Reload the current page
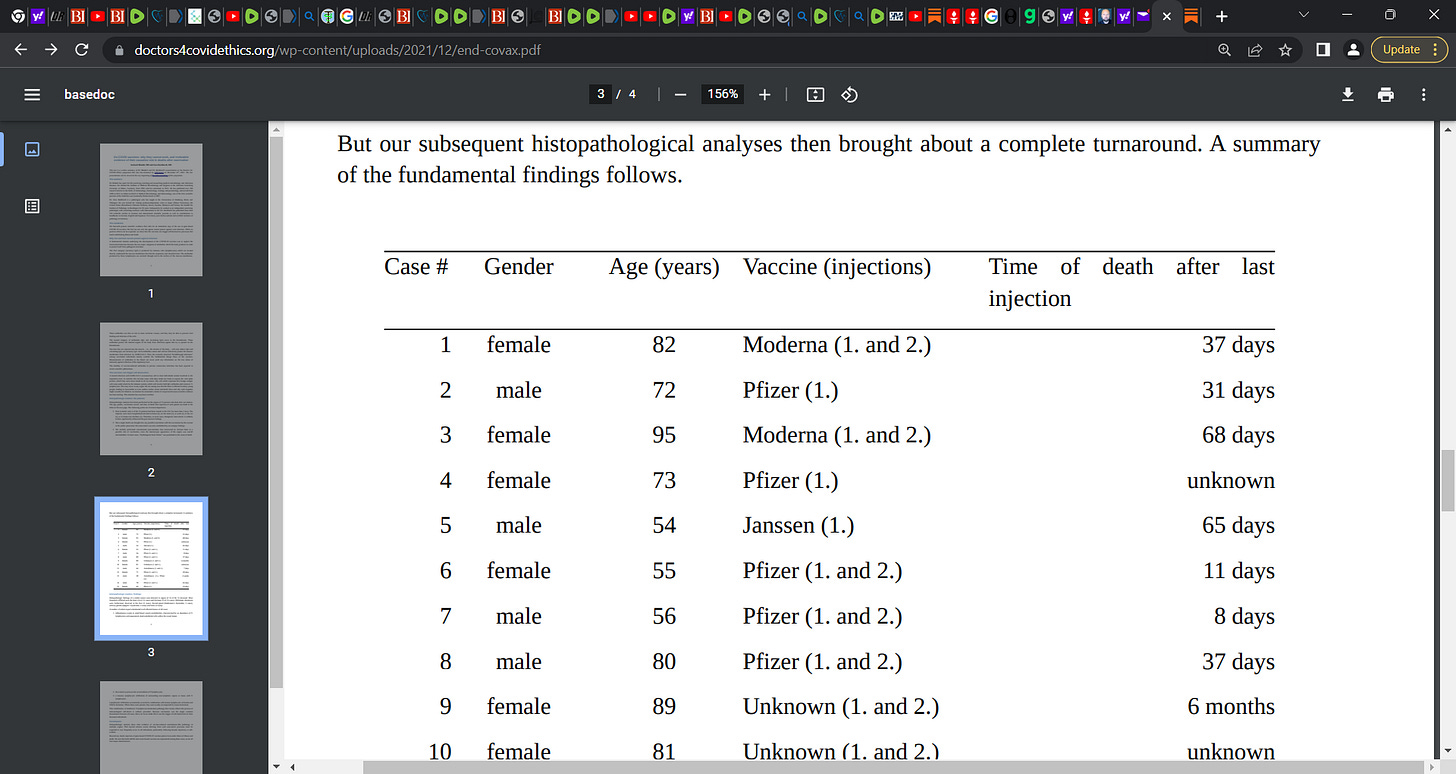This screenshot has height=774, width=1456. tap(82, 49)
